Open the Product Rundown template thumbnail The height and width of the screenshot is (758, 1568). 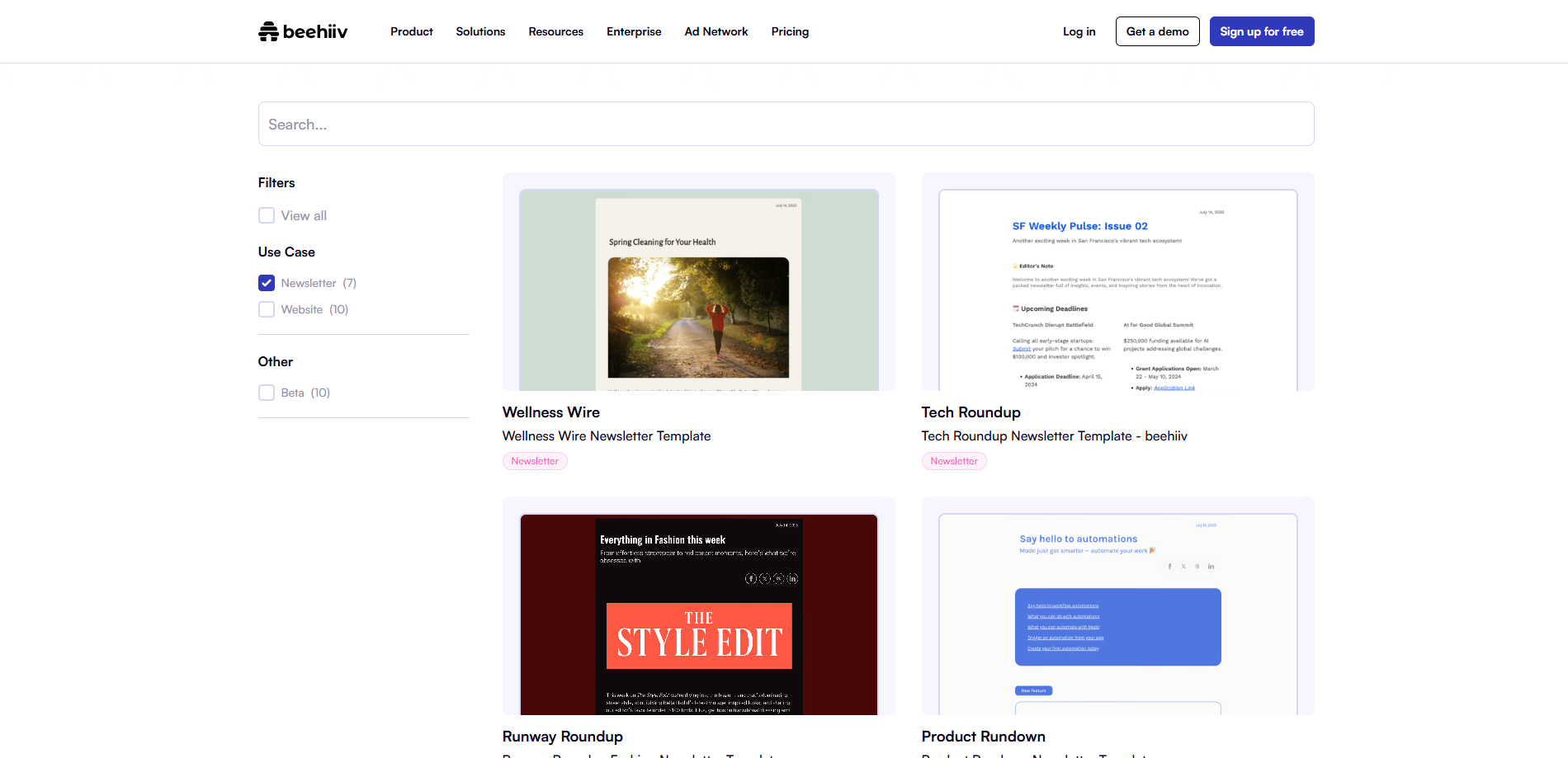click(1118, 605)
